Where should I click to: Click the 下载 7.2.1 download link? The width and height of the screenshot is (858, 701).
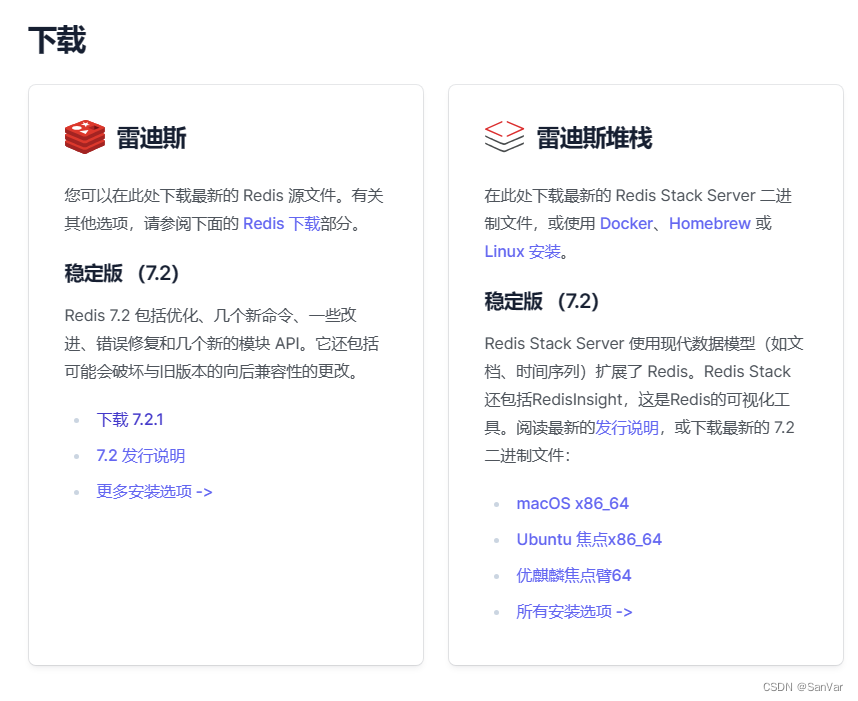tap(130, 420)
